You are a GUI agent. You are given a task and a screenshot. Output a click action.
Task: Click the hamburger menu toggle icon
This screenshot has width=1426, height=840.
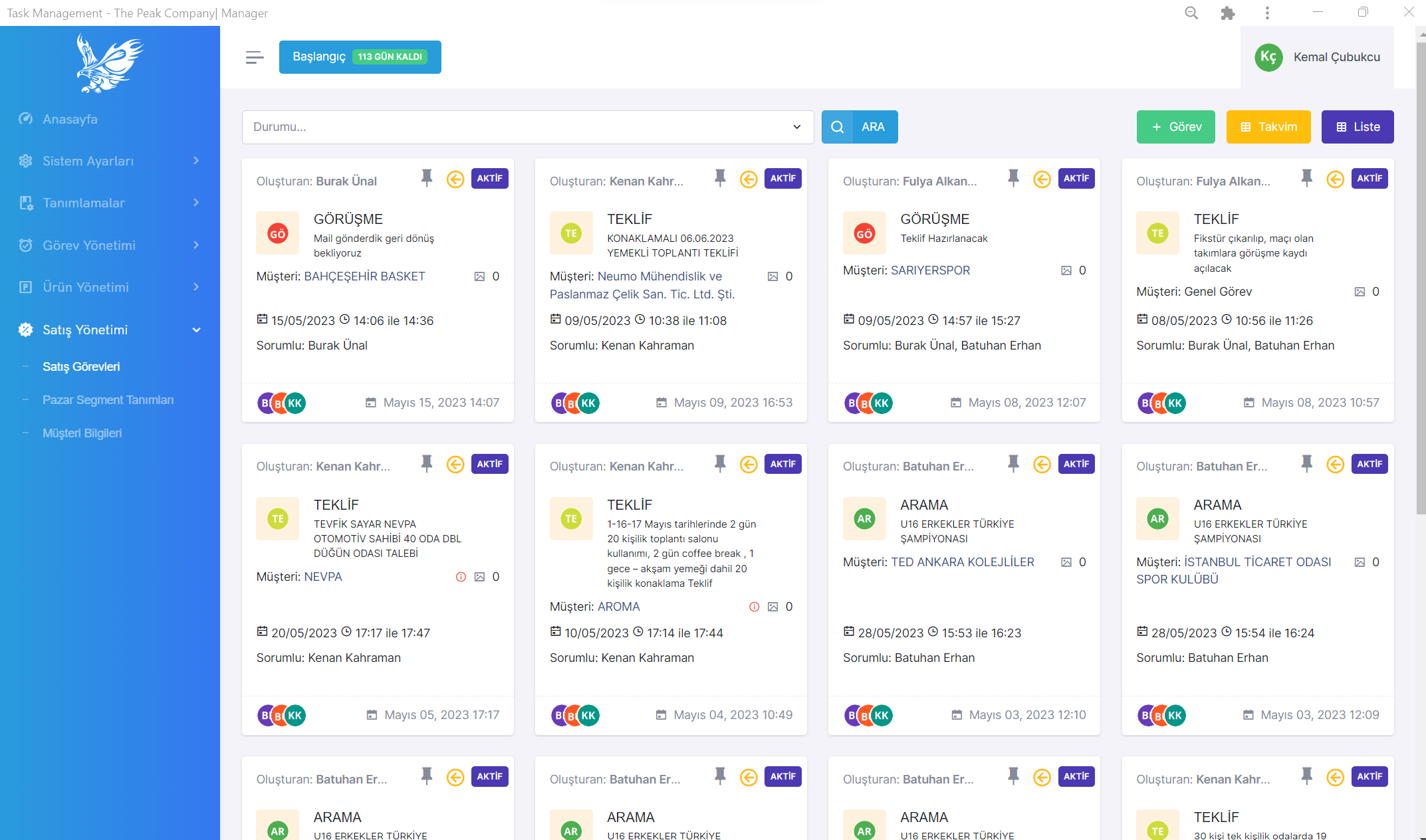[255, 57]
